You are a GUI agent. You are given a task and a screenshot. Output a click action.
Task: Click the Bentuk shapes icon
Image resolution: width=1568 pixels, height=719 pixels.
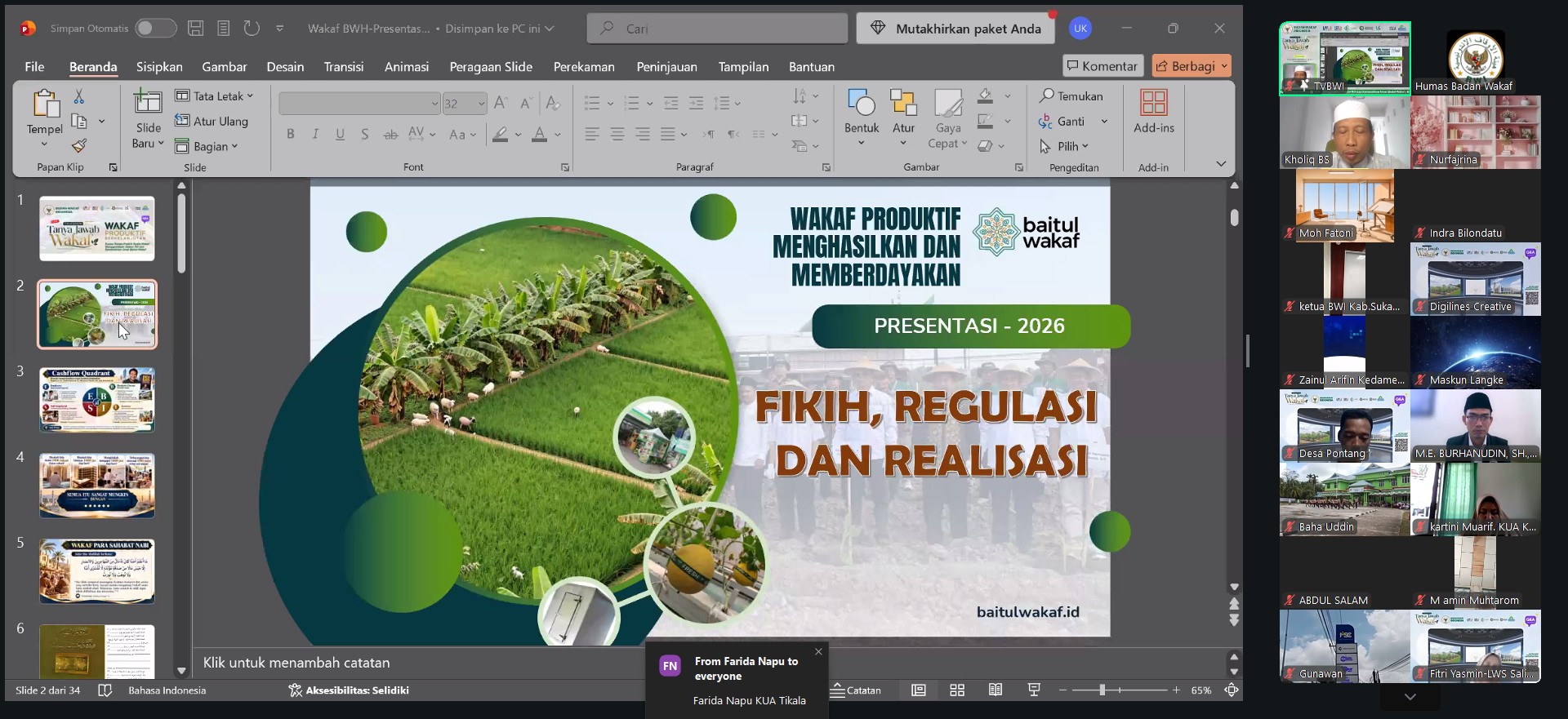pos(862,103)
